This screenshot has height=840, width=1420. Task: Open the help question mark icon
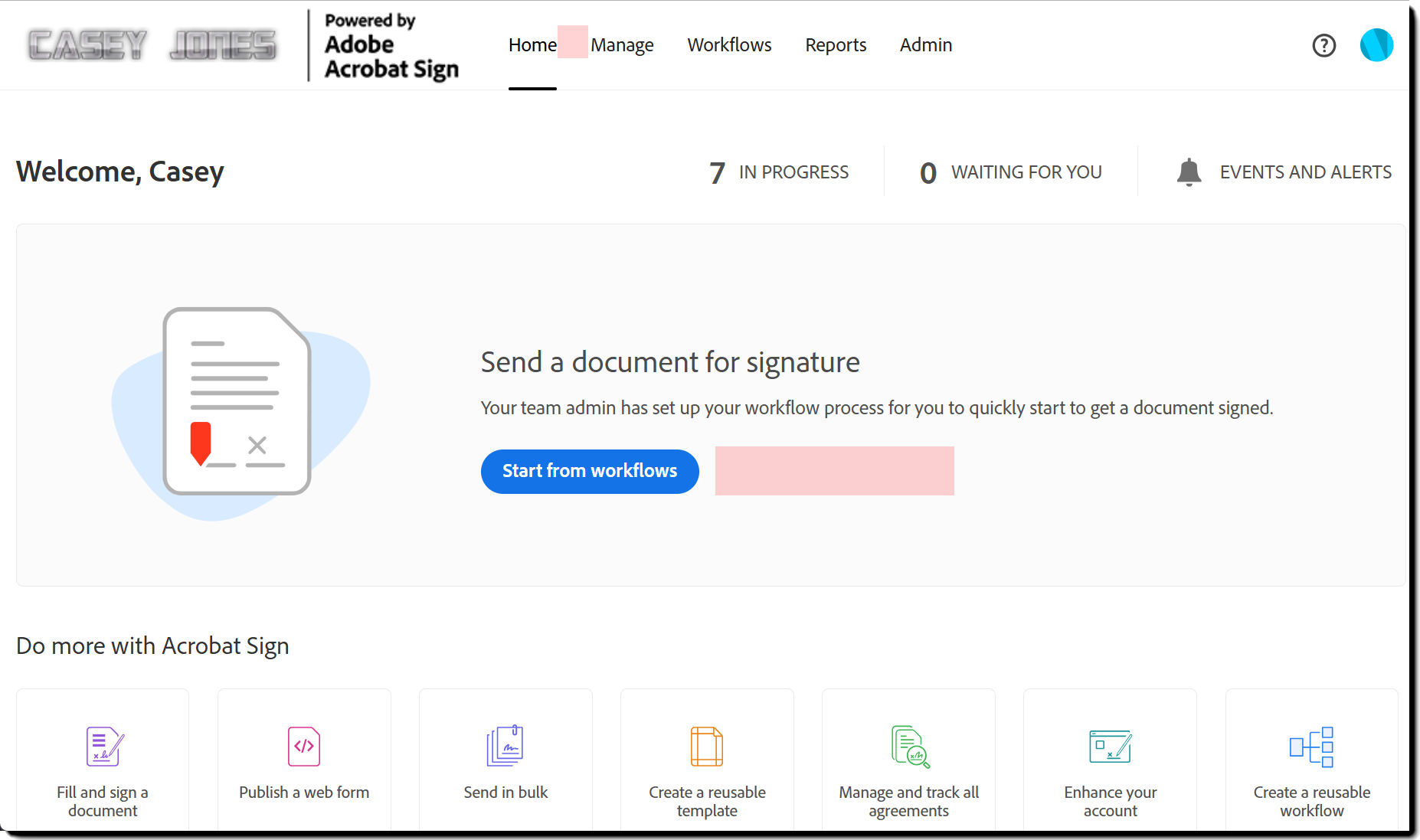1324,45
